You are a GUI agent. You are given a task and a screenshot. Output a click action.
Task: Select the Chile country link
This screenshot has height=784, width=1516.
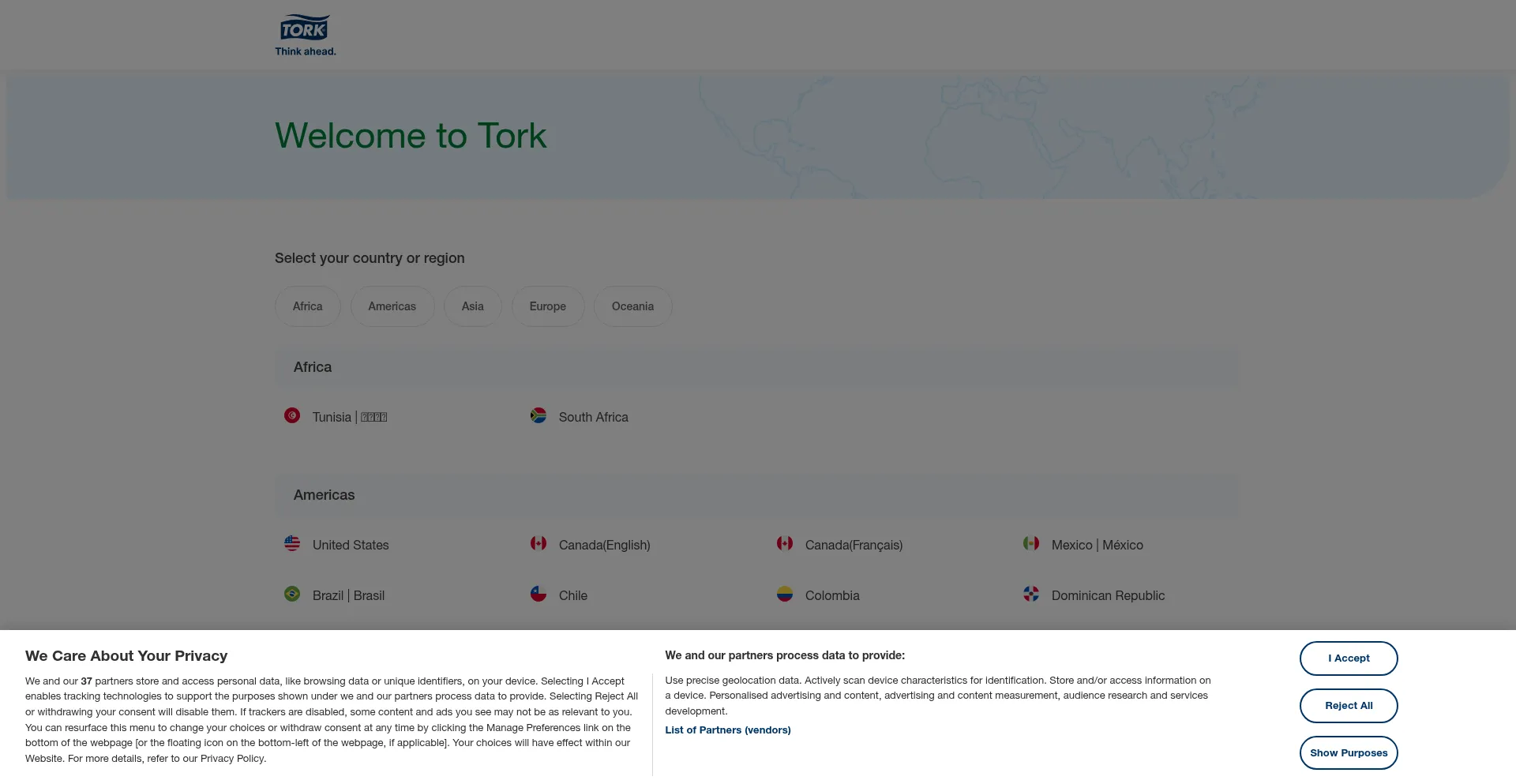pos(573,596)
